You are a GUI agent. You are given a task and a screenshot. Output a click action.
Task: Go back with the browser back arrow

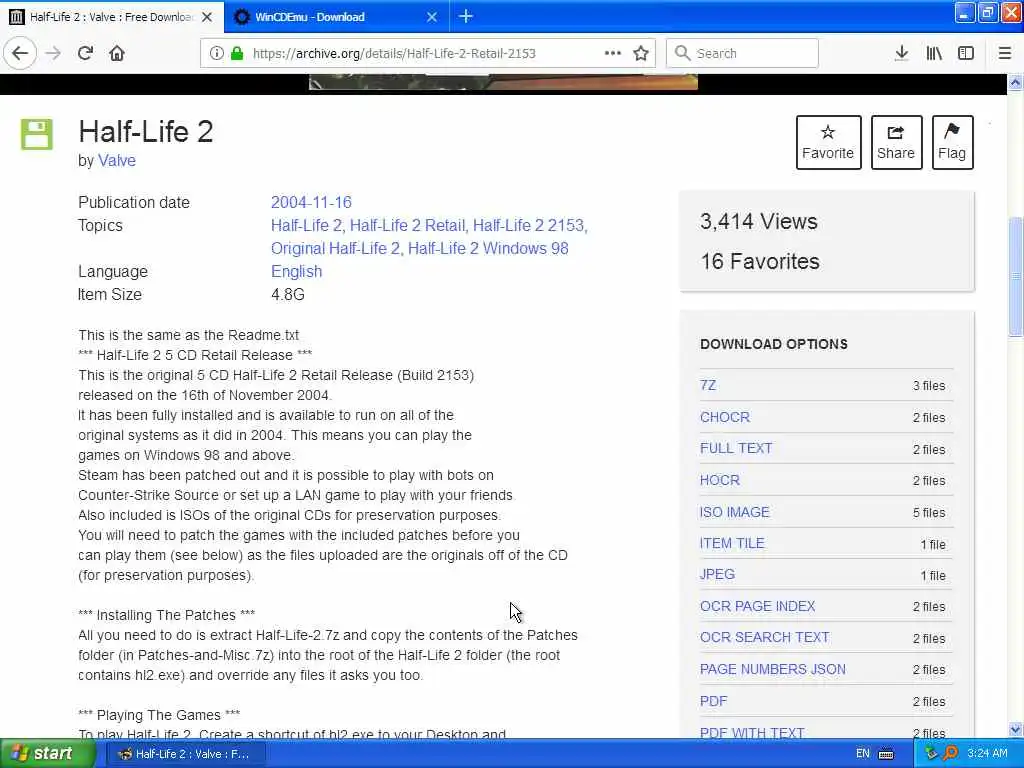(x=20, y=53)
